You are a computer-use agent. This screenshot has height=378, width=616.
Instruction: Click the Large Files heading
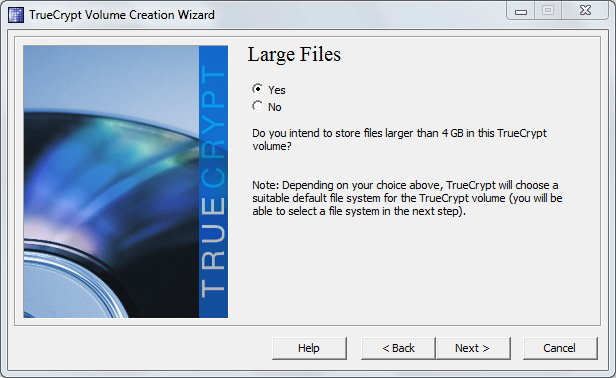[294, 55]
